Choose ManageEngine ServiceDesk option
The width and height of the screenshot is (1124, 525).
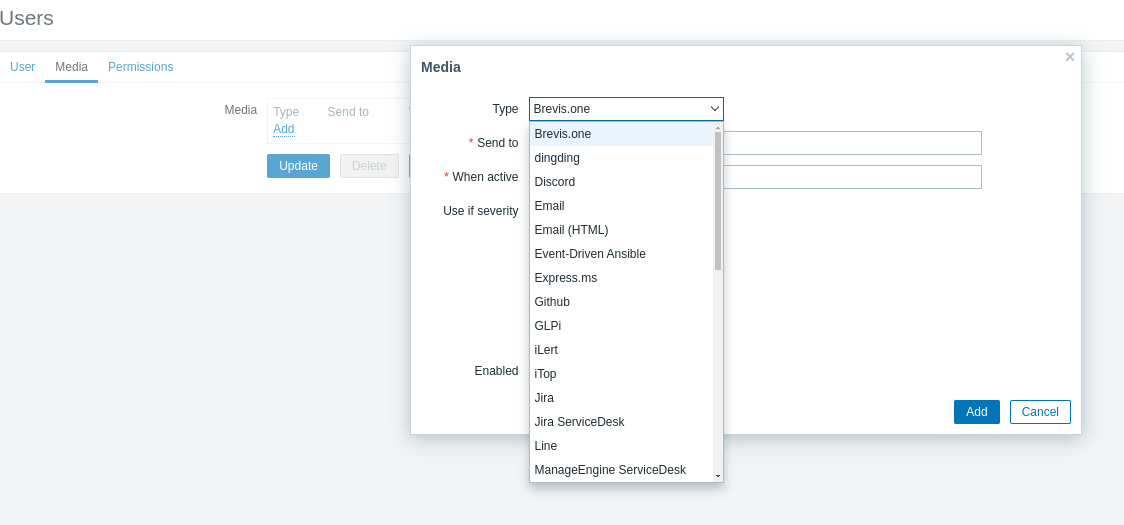(621, 470)
